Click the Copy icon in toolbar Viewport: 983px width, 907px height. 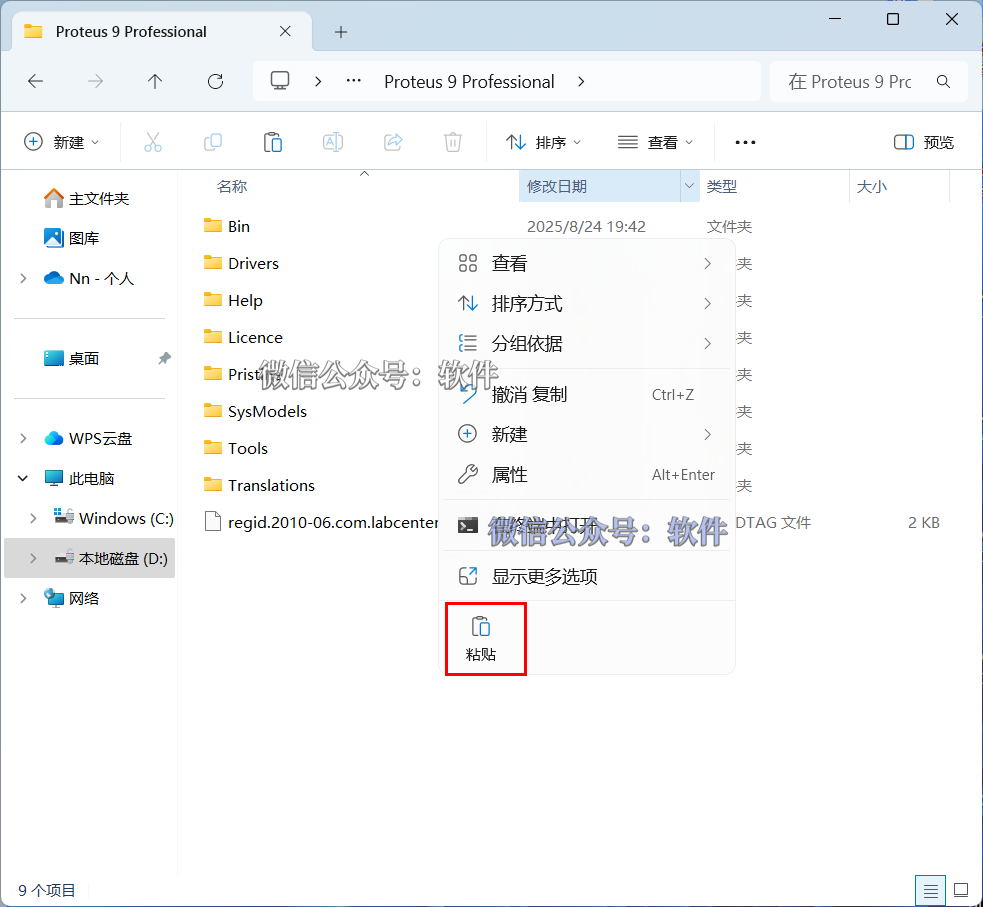coord(213,142)
